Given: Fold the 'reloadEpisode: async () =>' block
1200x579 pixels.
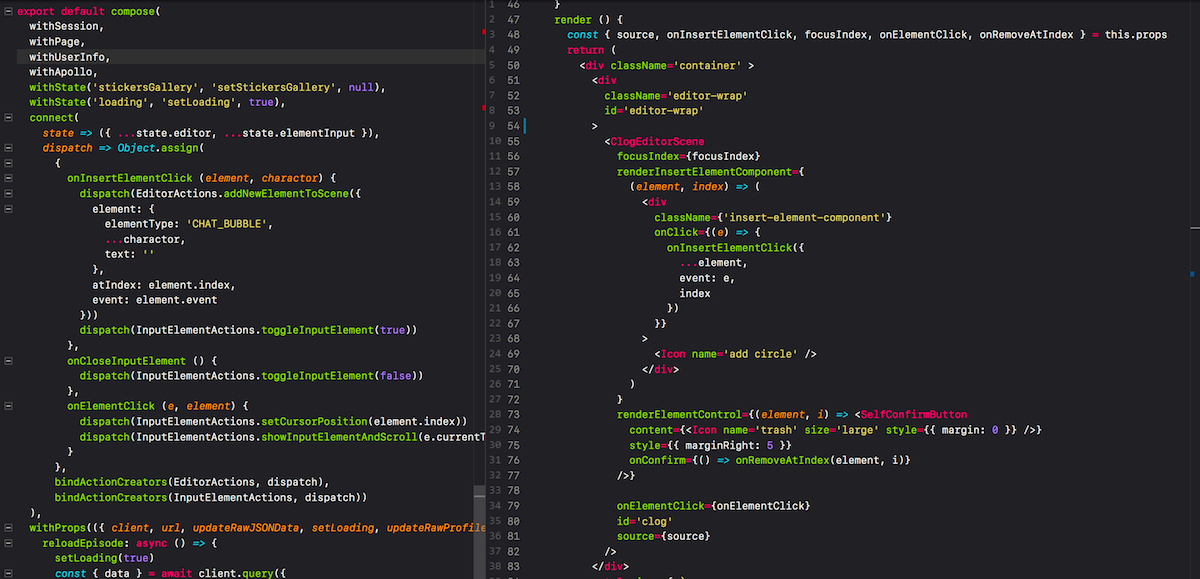Looking at the screenshot, I should click(x=8, y=543).
